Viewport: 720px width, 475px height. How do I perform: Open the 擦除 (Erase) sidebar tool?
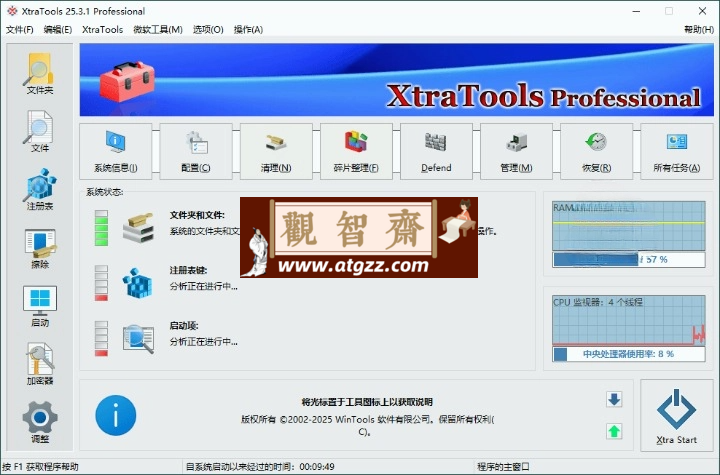click(x=40, y=249)
